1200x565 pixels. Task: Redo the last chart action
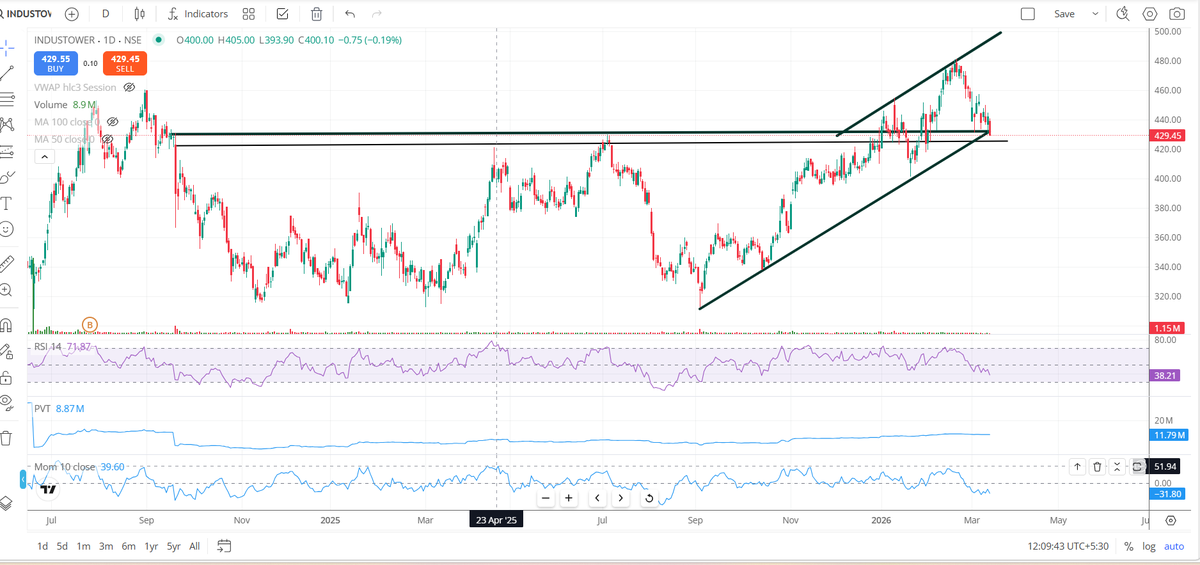pyautogui.click(x=377, y=14)
